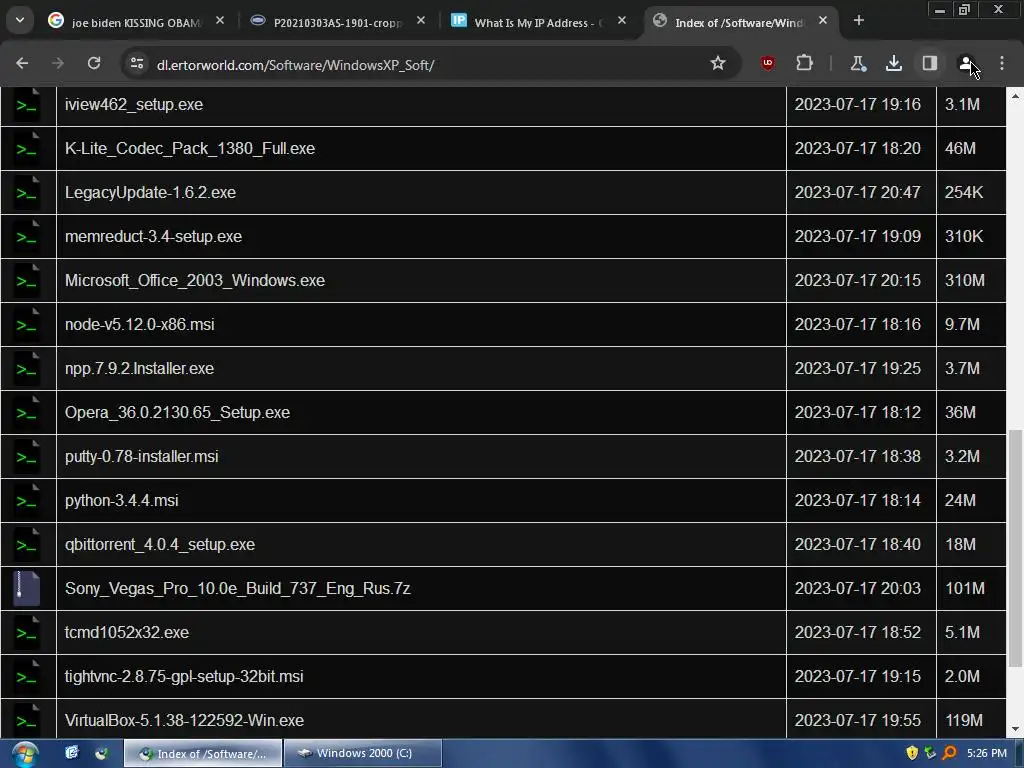Click the file icon beside node-v5.12.0-x86.msi

(x=27, y=325)
